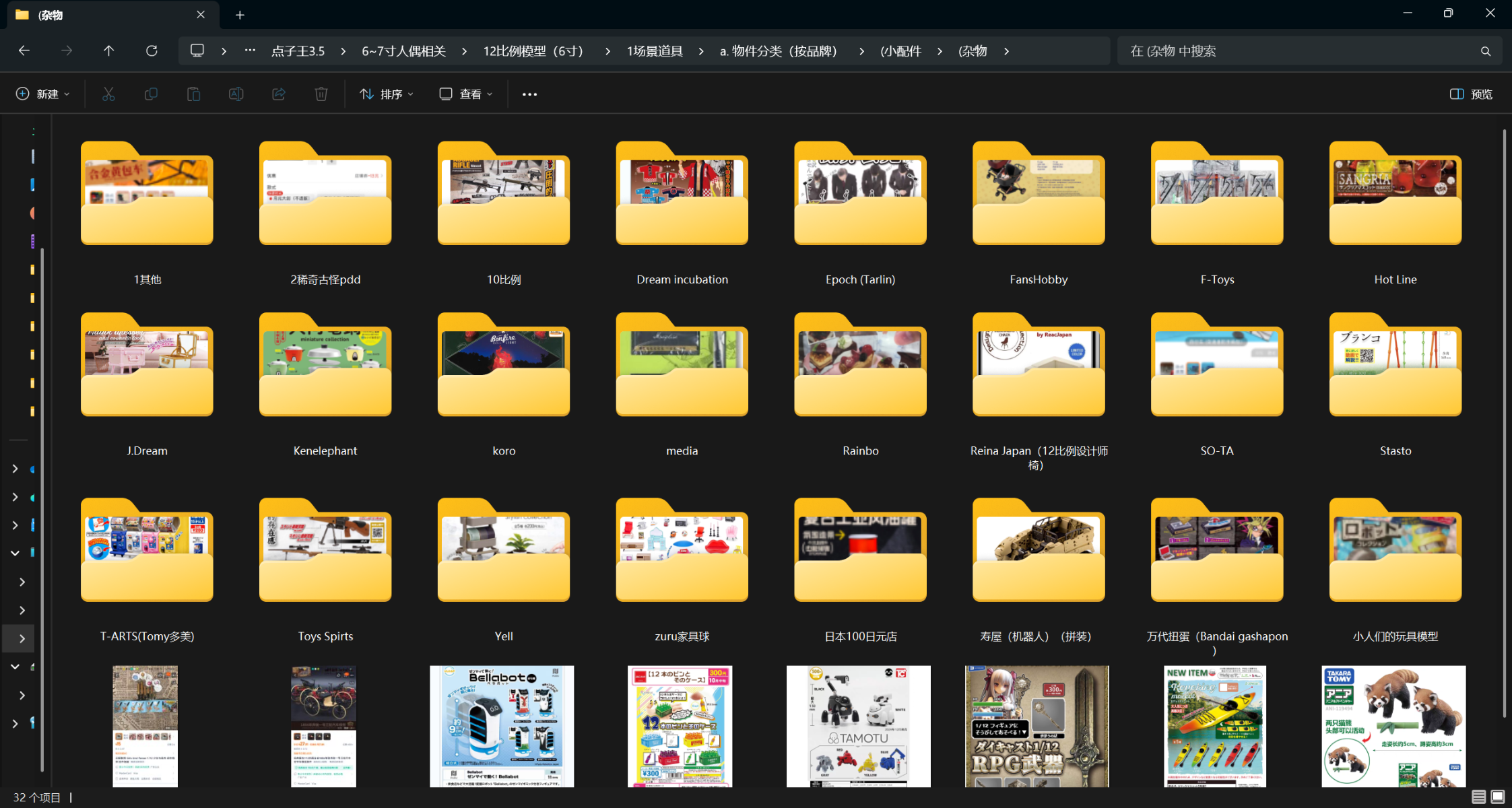Viewport: 1512px width, 808px height.
Task: Select the Toys Spirts folder
Action: [x=325, y=569]
